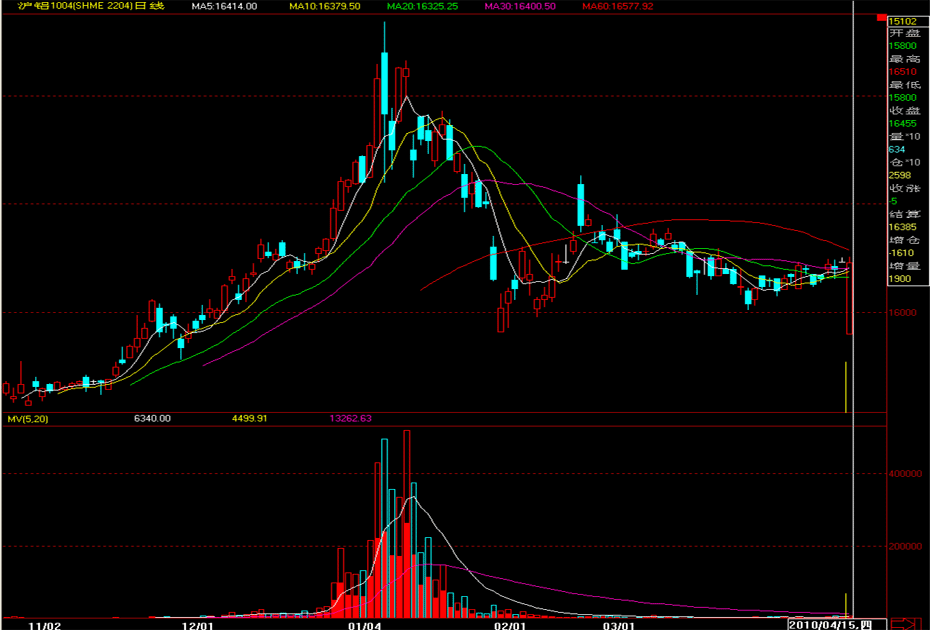The image size is (930, 630).
Task: Click the 16000 price axis label
Action: coord(902,313)
